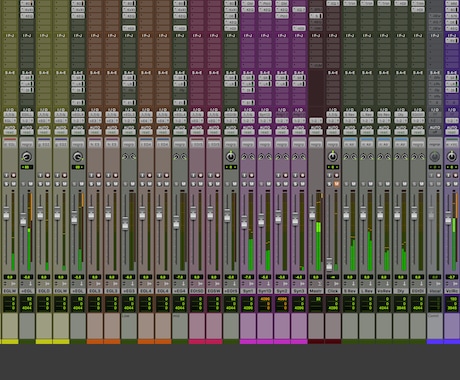The width and height of the screenshot is (460, 380).
Task: Toggle input monitoring on EGSW track
Action: 211,175
